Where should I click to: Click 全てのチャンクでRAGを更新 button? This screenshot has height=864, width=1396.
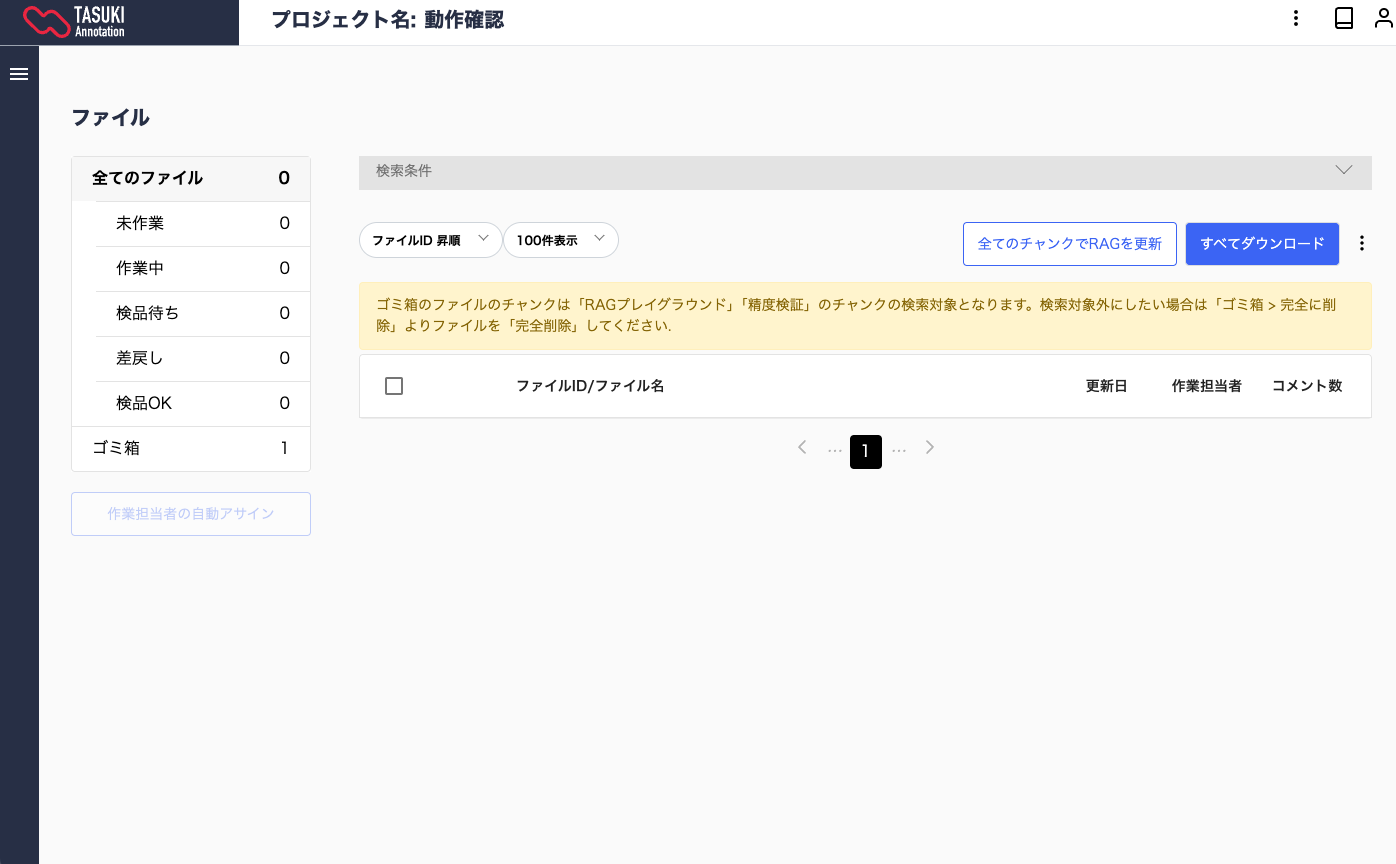click(x=1070, y=243)
